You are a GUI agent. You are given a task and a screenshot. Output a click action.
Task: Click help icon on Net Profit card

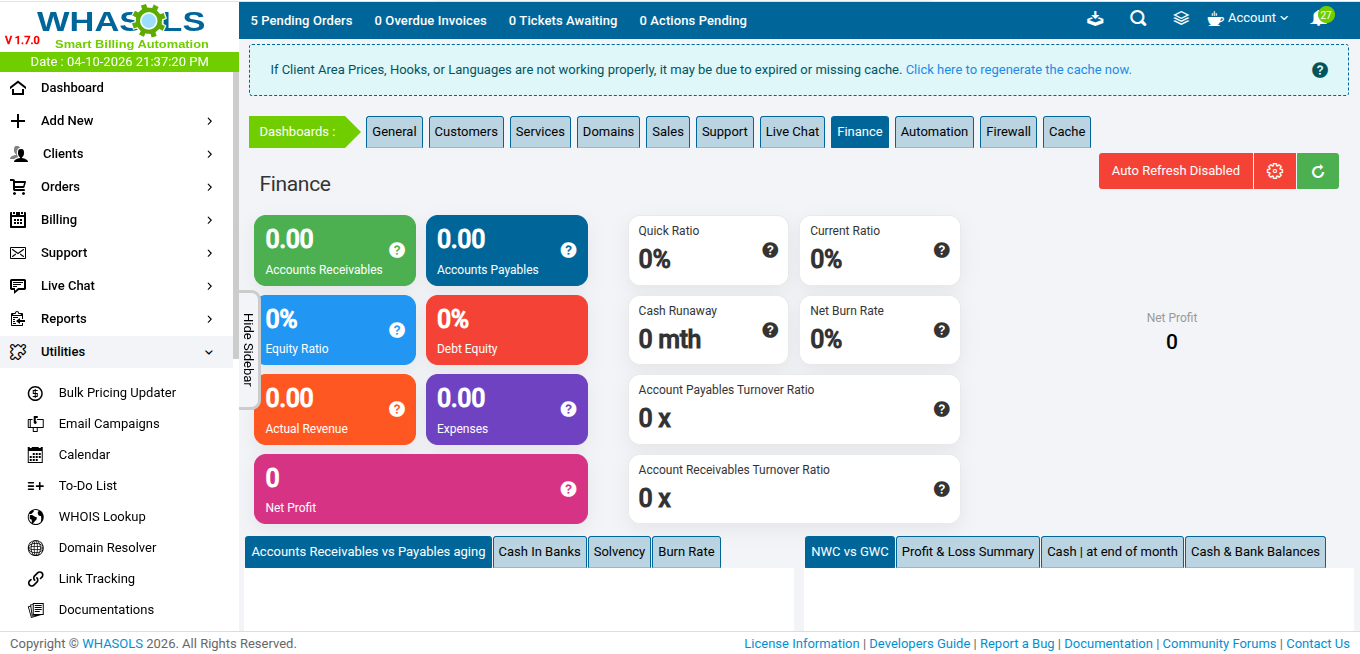point(568,489)
